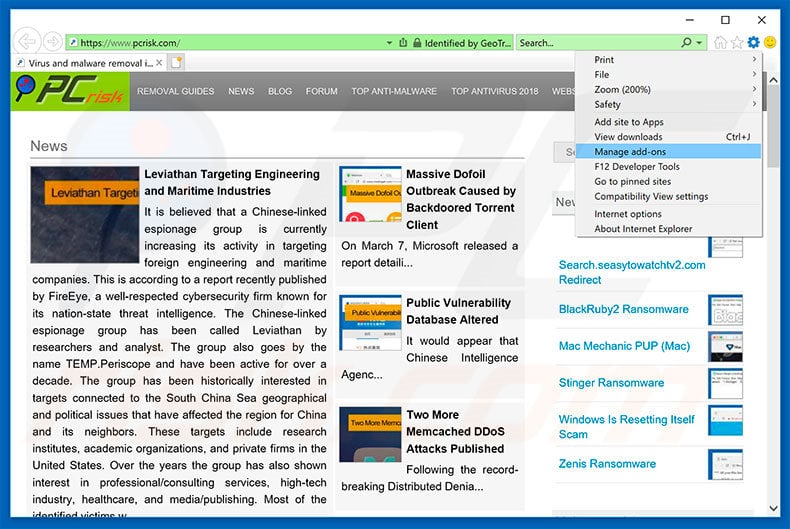Expand the Zoom (200%) submenu arrow

pyautogui.click(x=754, y=89)
